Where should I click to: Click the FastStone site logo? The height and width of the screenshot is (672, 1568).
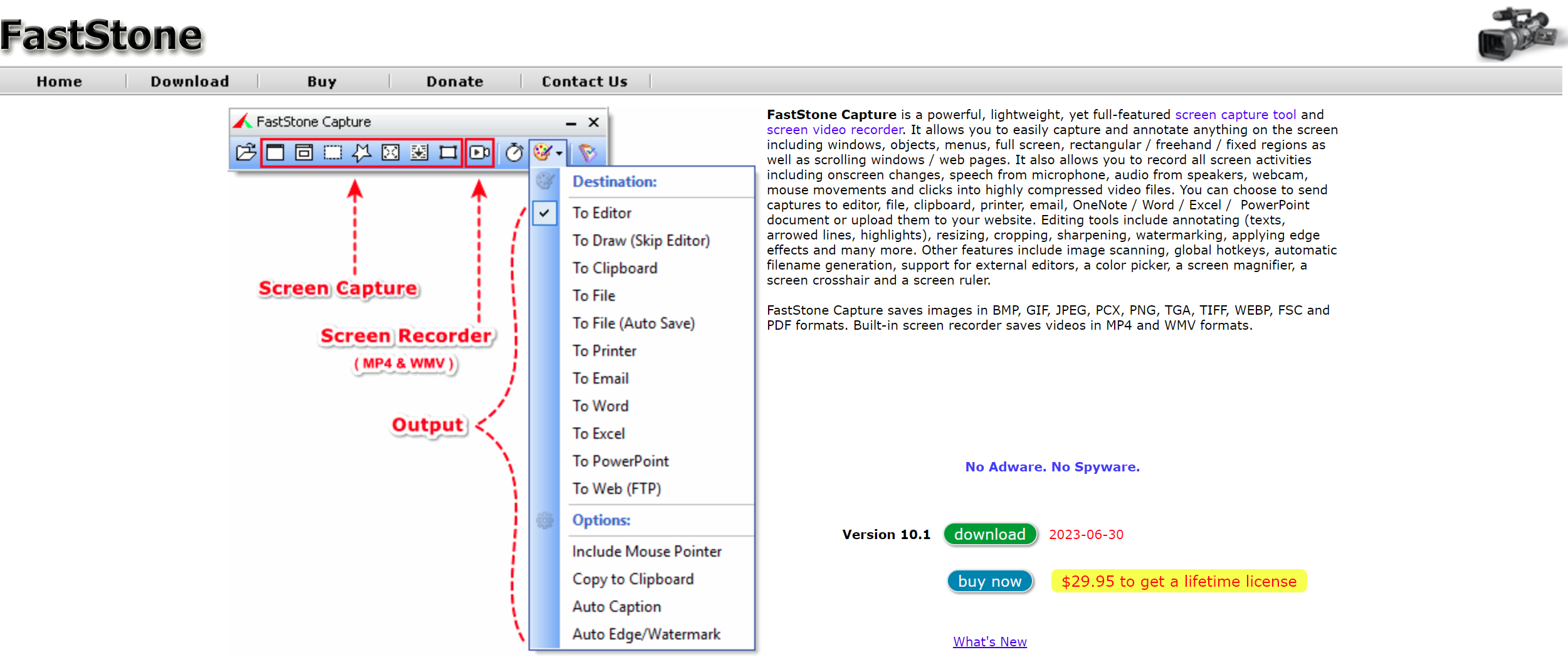tap(101, 35)
